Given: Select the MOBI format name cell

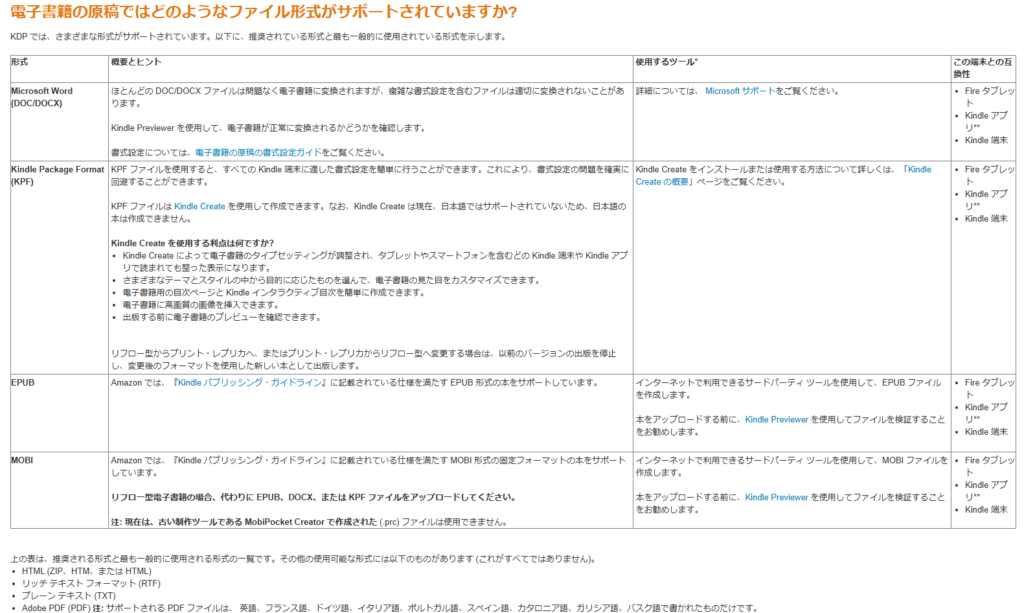Looking at the screenshot, I should coord(23,460).
